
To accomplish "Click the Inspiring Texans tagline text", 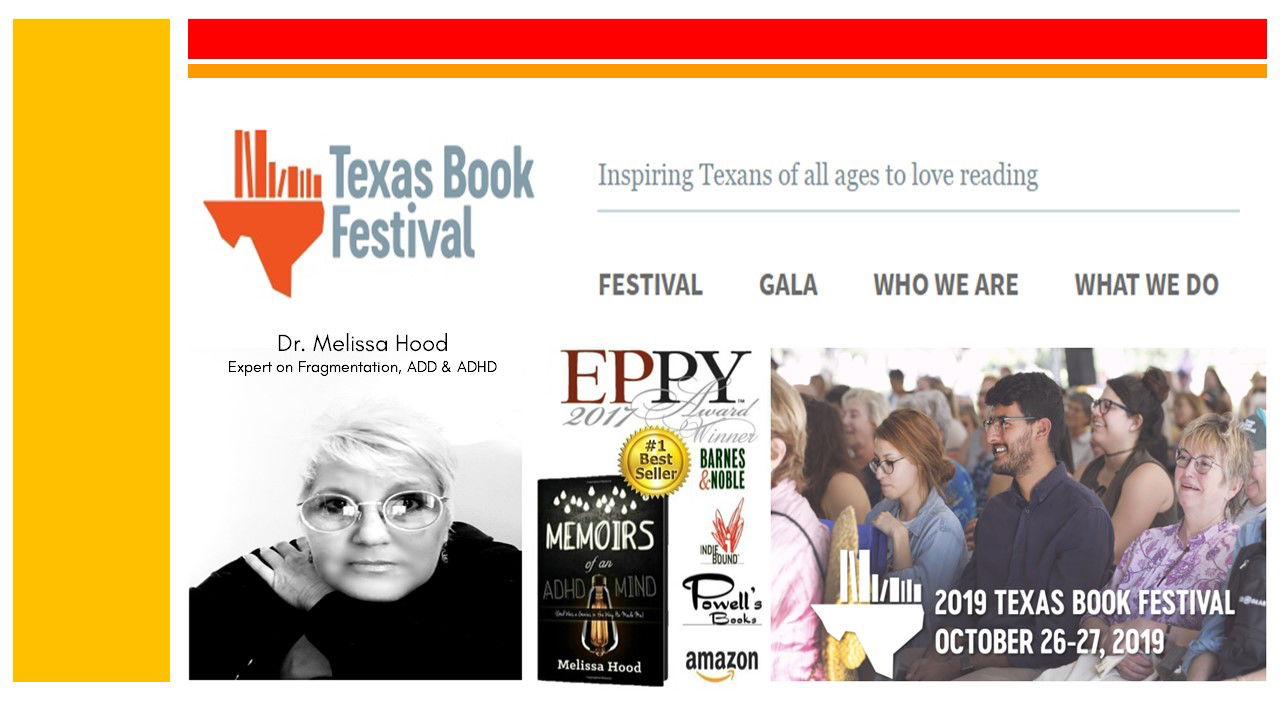I will pos(818,176).
